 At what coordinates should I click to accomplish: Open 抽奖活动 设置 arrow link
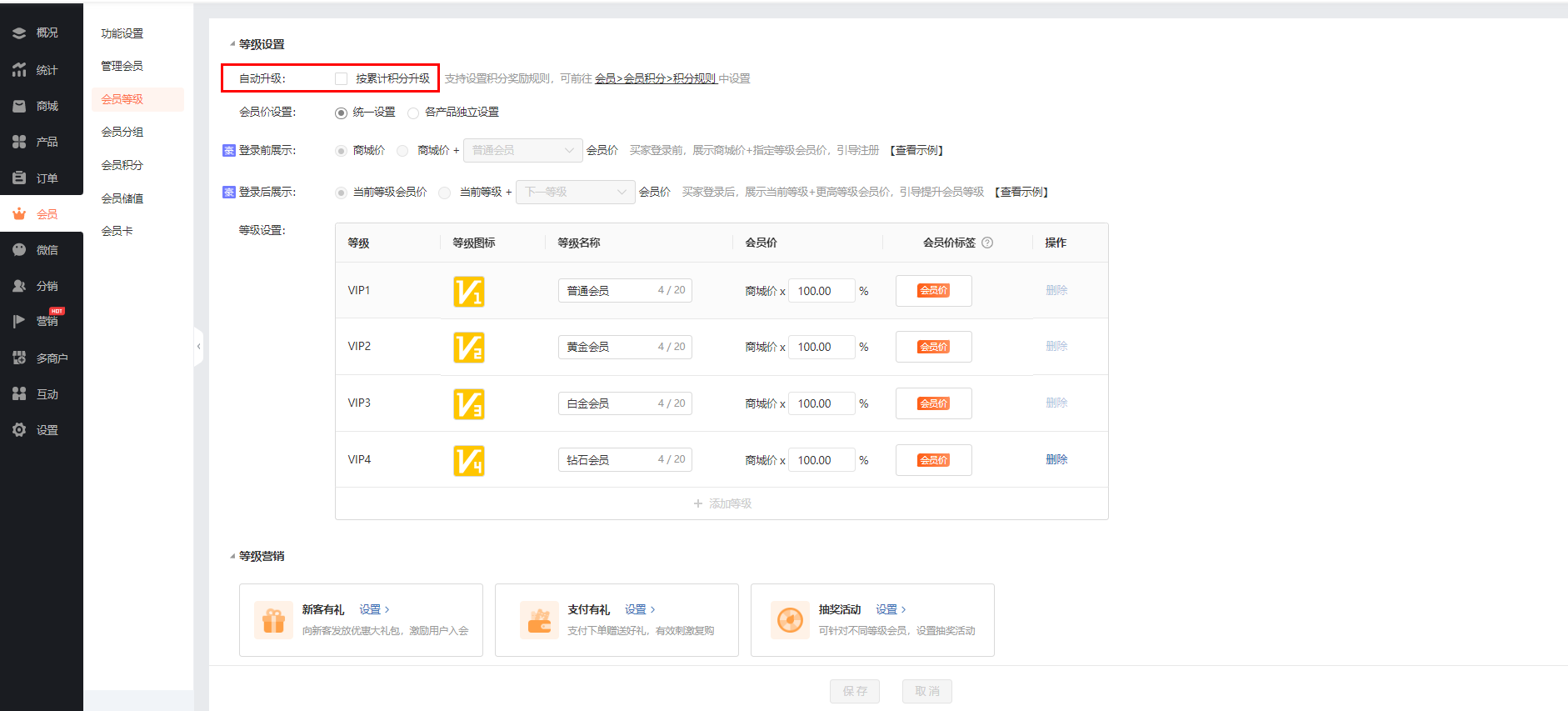click(x=891, y=609)
